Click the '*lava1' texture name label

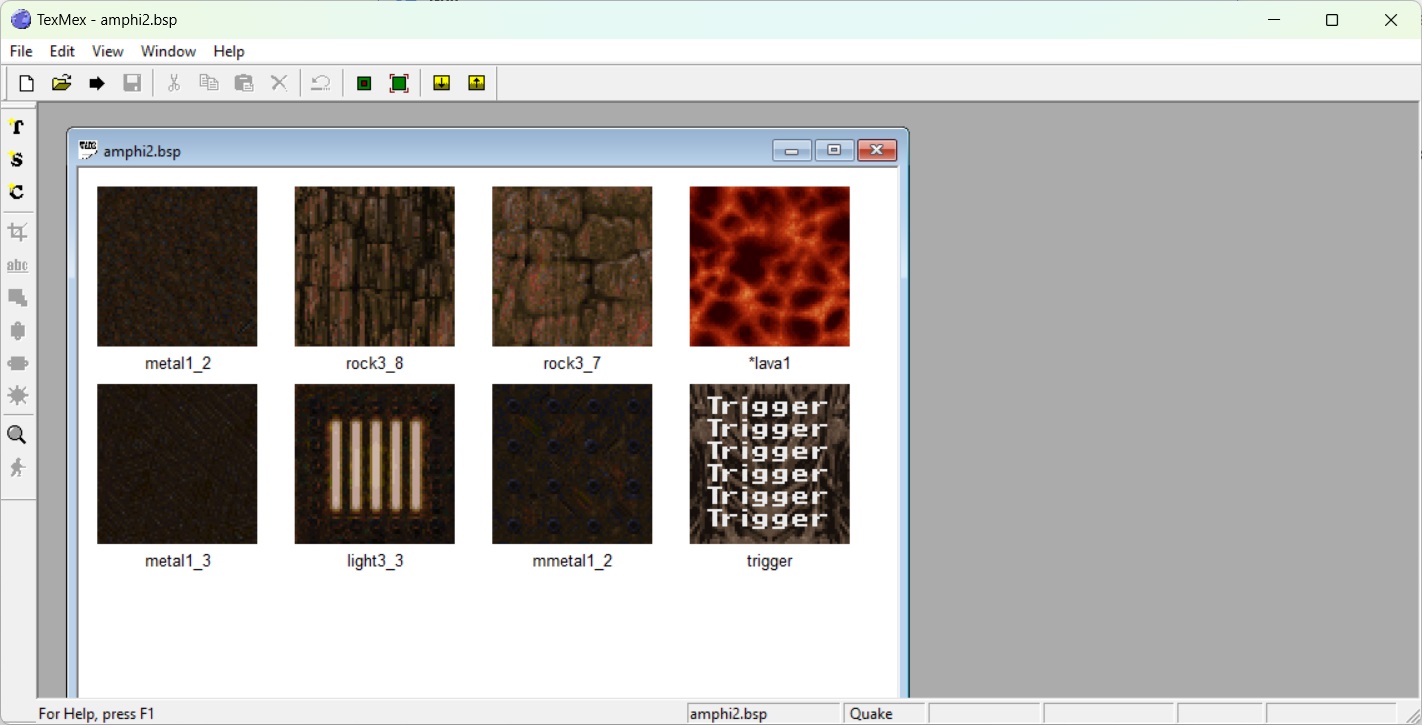coord(770,364)
